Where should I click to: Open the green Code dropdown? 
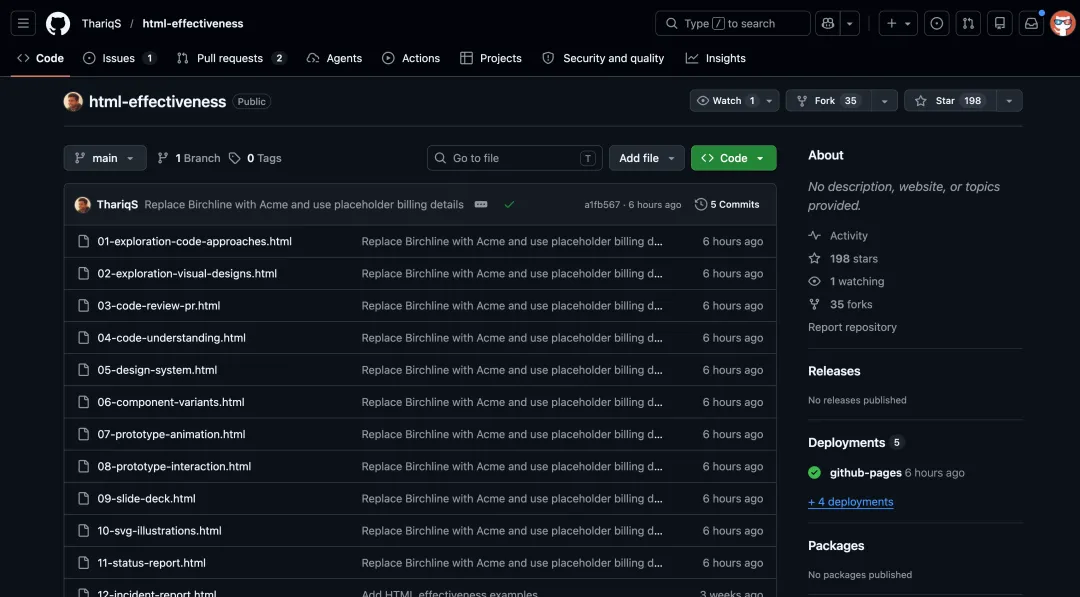pos(734,158)
